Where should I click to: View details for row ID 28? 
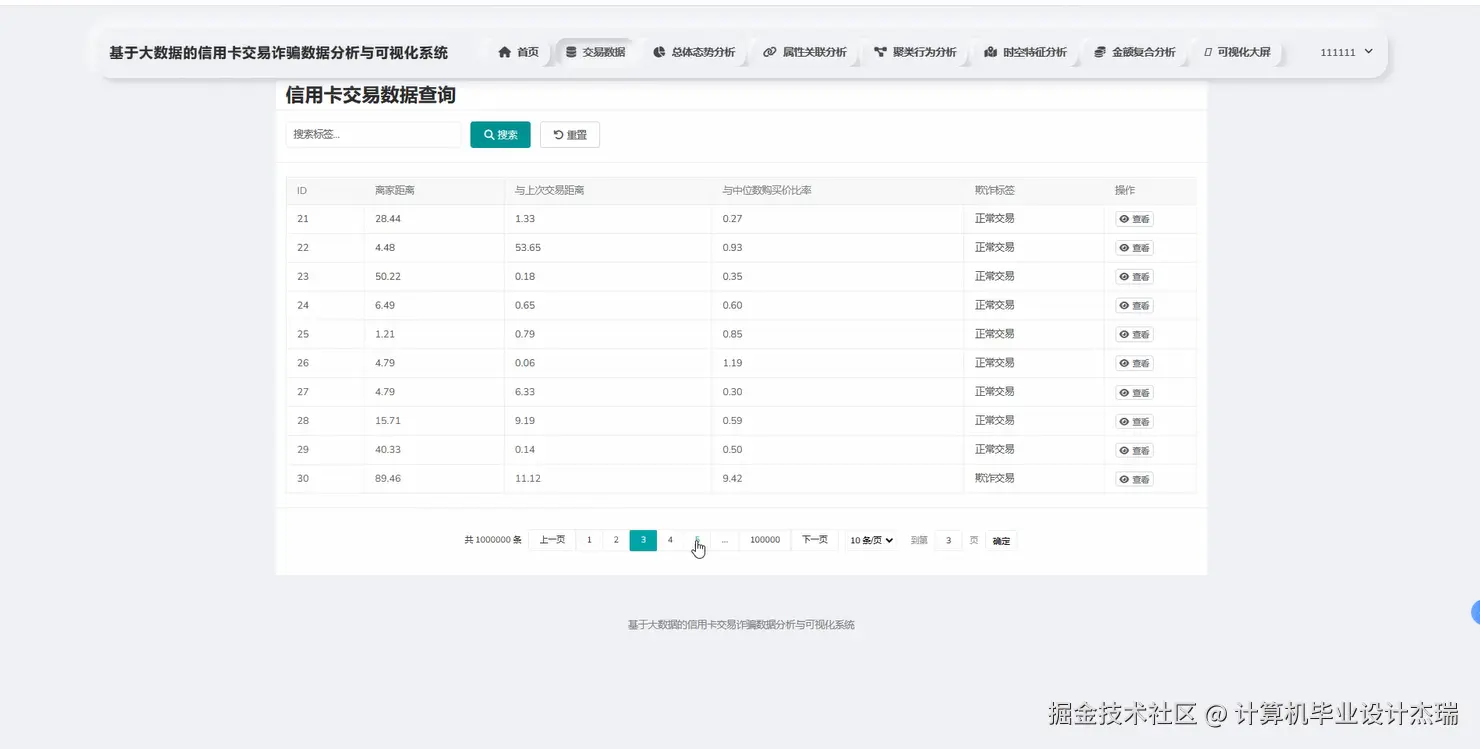tap(1134, 422)
